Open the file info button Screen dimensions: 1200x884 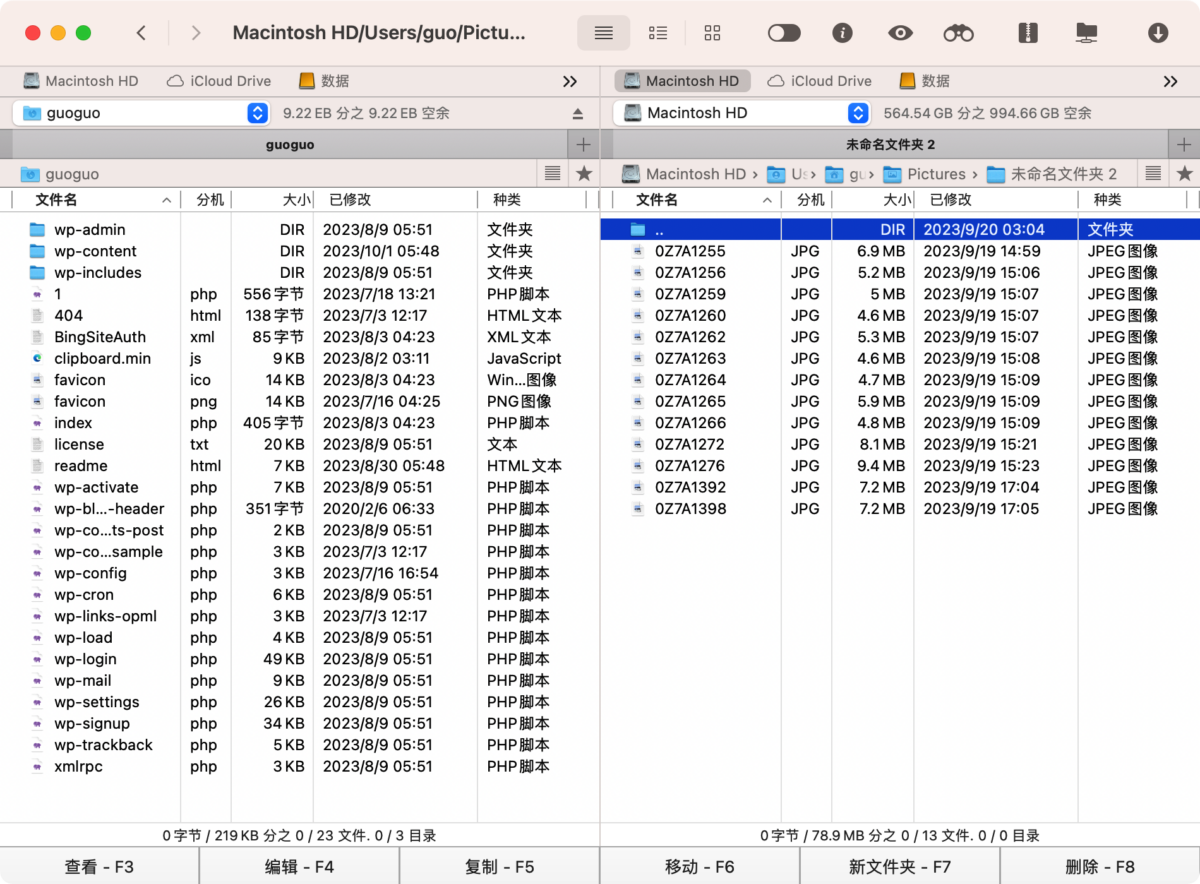(x=842, y=33)
